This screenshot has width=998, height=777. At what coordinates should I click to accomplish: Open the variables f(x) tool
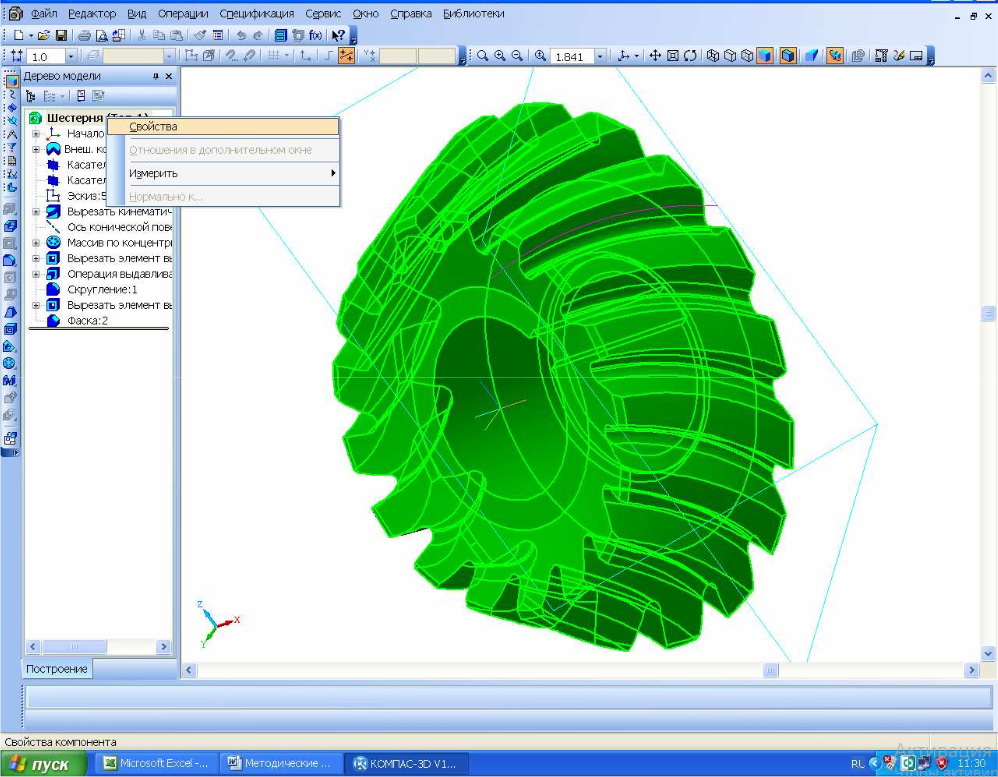click(315, 35)
